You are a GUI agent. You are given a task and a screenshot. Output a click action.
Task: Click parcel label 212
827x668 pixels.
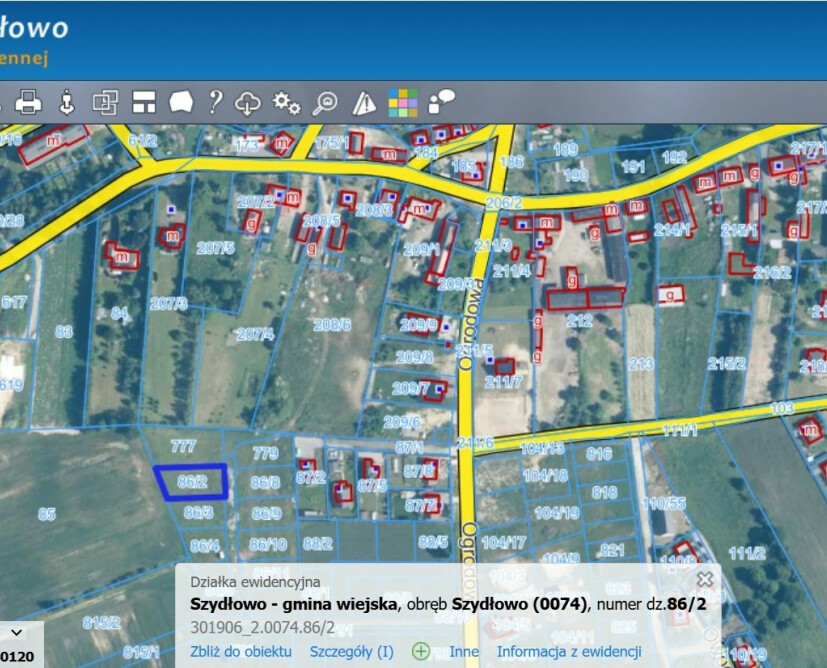(x=579, y=320)
